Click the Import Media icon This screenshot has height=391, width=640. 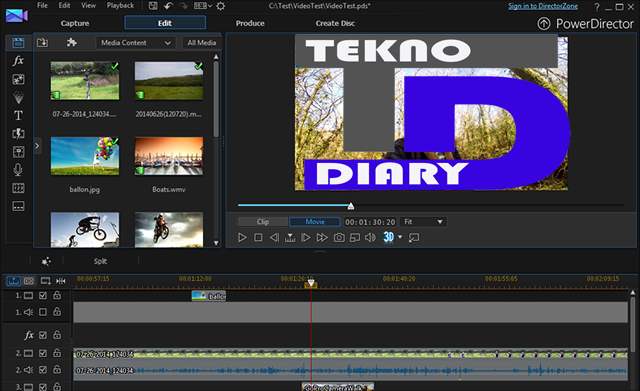click(42, 42)
